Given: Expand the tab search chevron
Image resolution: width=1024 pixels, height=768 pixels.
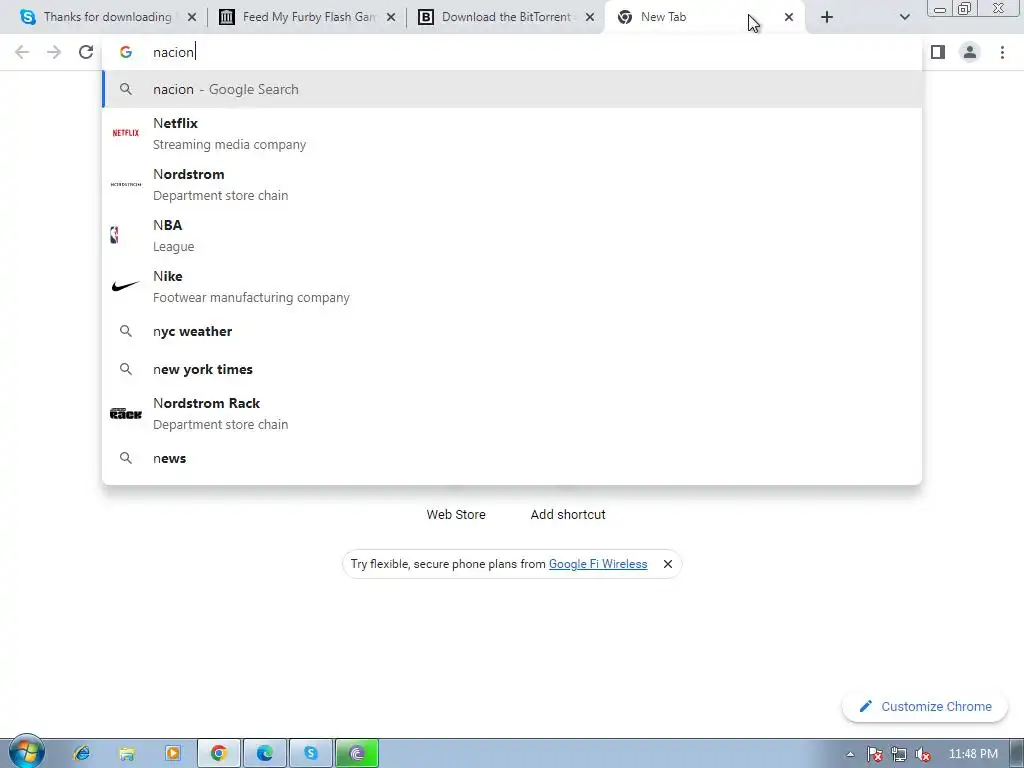Looking at the screenshot, I should click(x=904, y=17).
